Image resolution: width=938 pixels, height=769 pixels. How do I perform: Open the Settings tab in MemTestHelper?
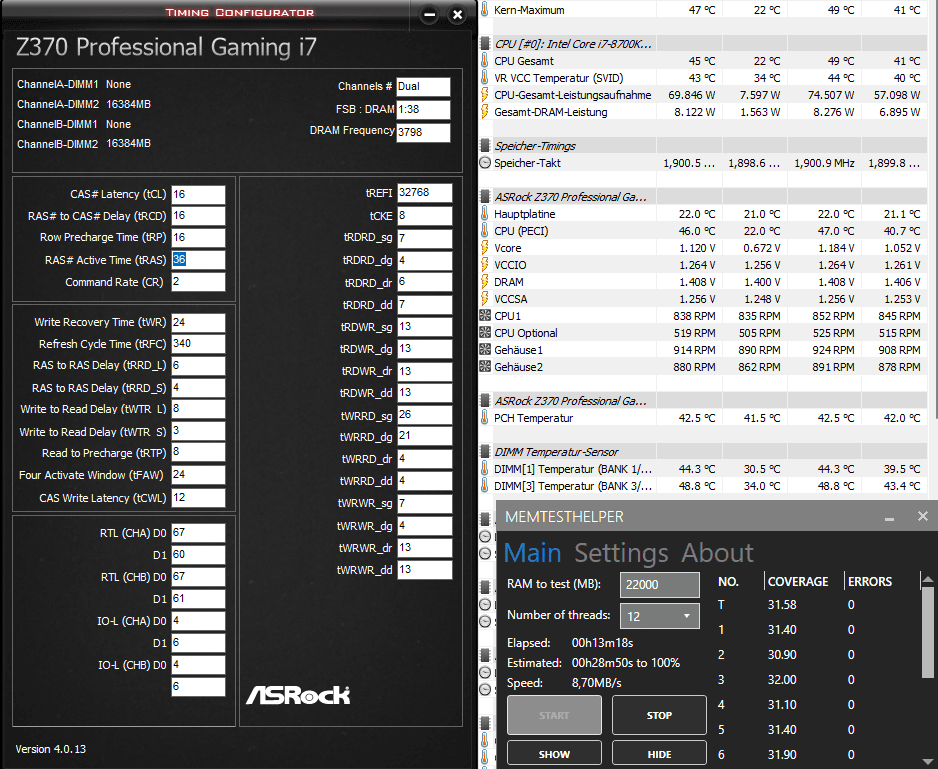point(622,552)
